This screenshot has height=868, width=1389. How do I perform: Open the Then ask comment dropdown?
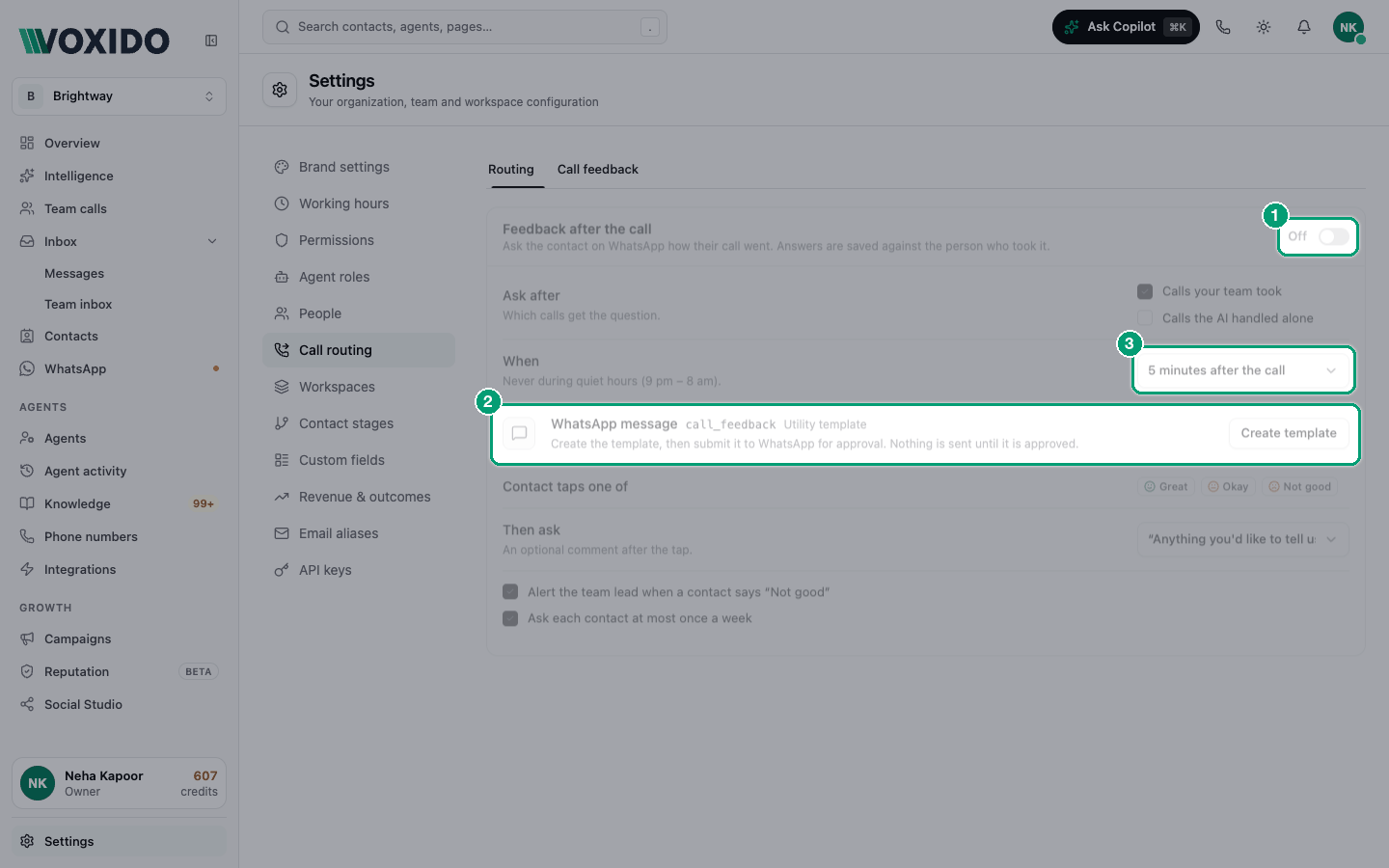[1242, 539]
